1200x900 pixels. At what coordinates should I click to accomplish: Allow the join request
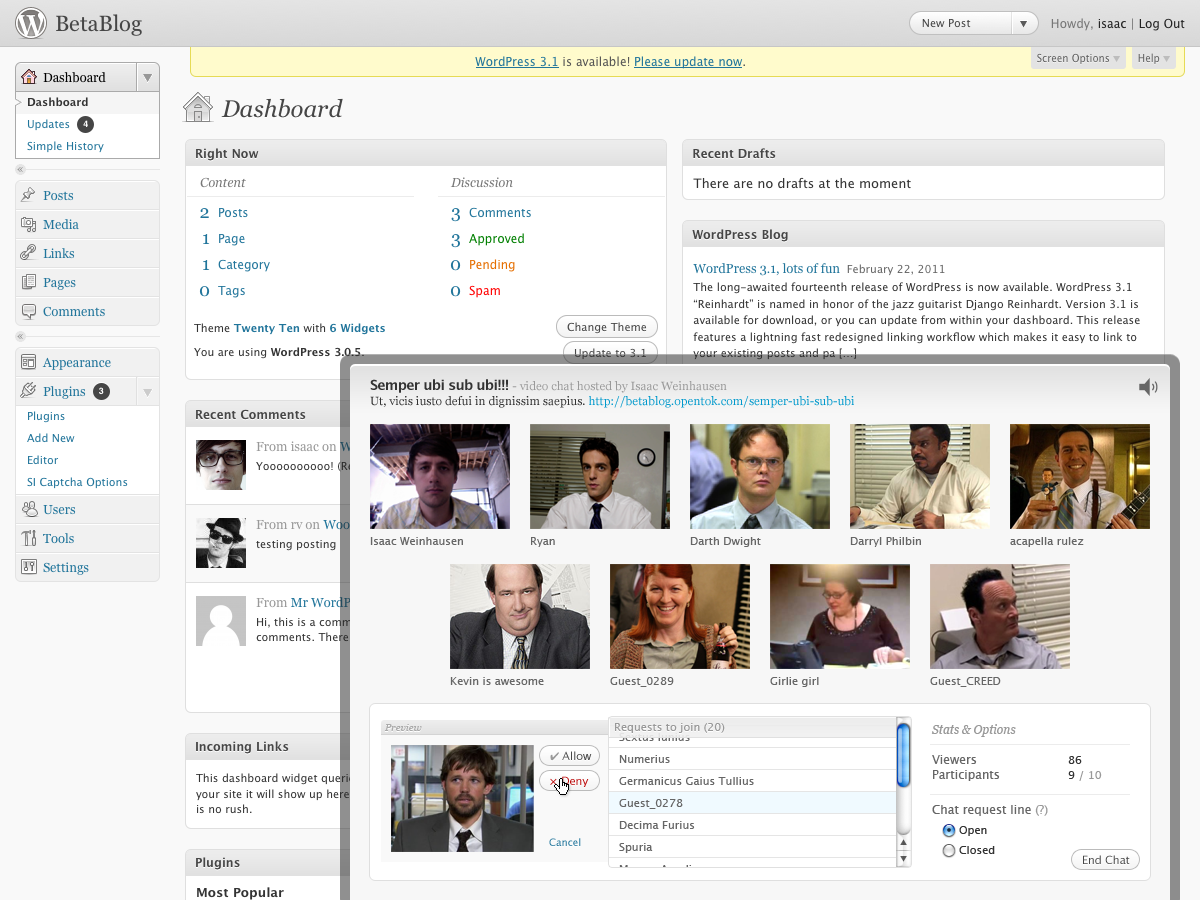click(x=570, y=756)
